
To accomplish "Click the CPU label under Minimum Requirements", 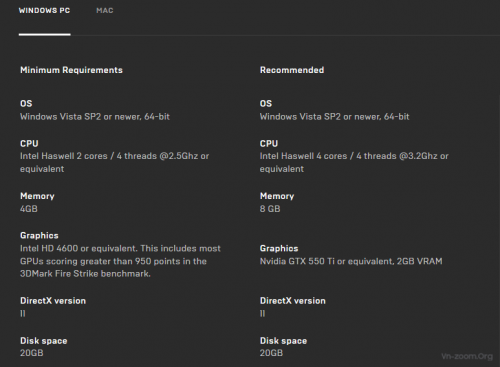I will (29, 144).
